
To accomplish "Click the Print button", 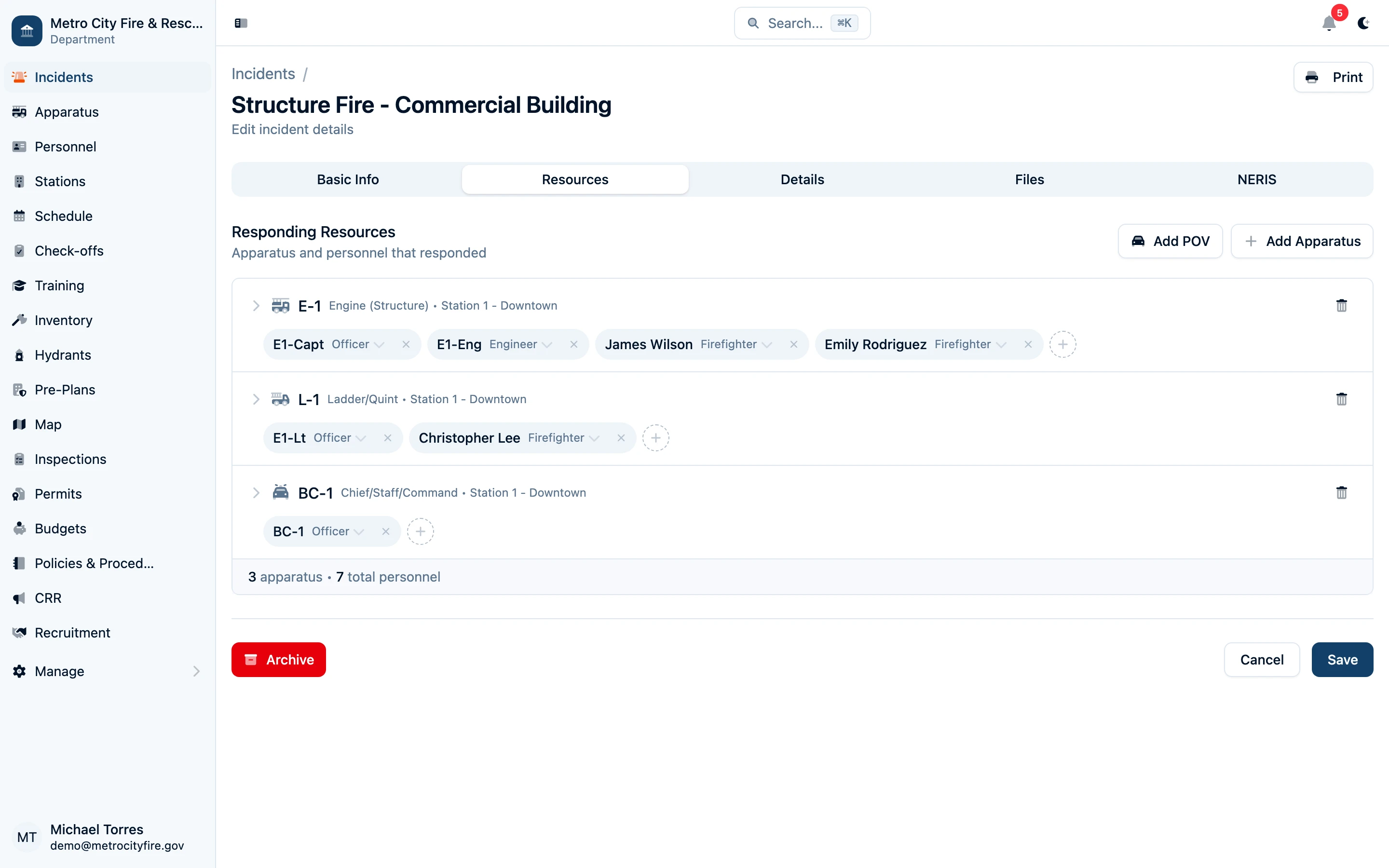I will coord(1334,77).
